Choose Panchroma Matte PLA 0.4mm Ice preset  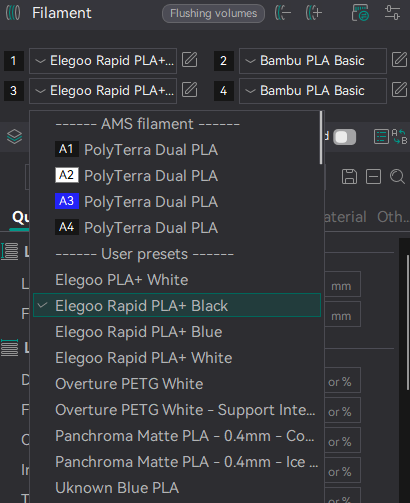pos(177,462)
